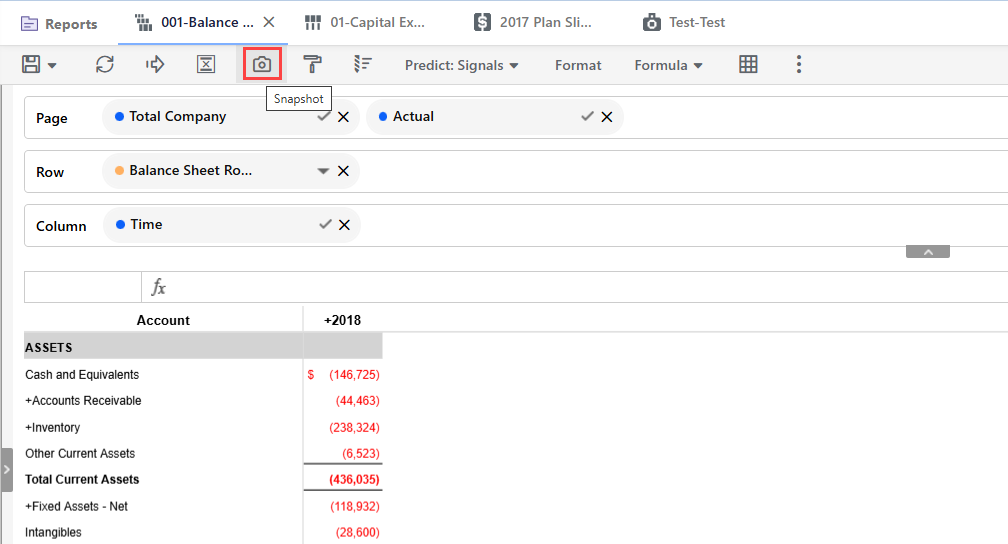Switch to the 01-Capital Ex tab
Image resolution: width=1008 pixels, height=544 pixels.
click(365, 22)
